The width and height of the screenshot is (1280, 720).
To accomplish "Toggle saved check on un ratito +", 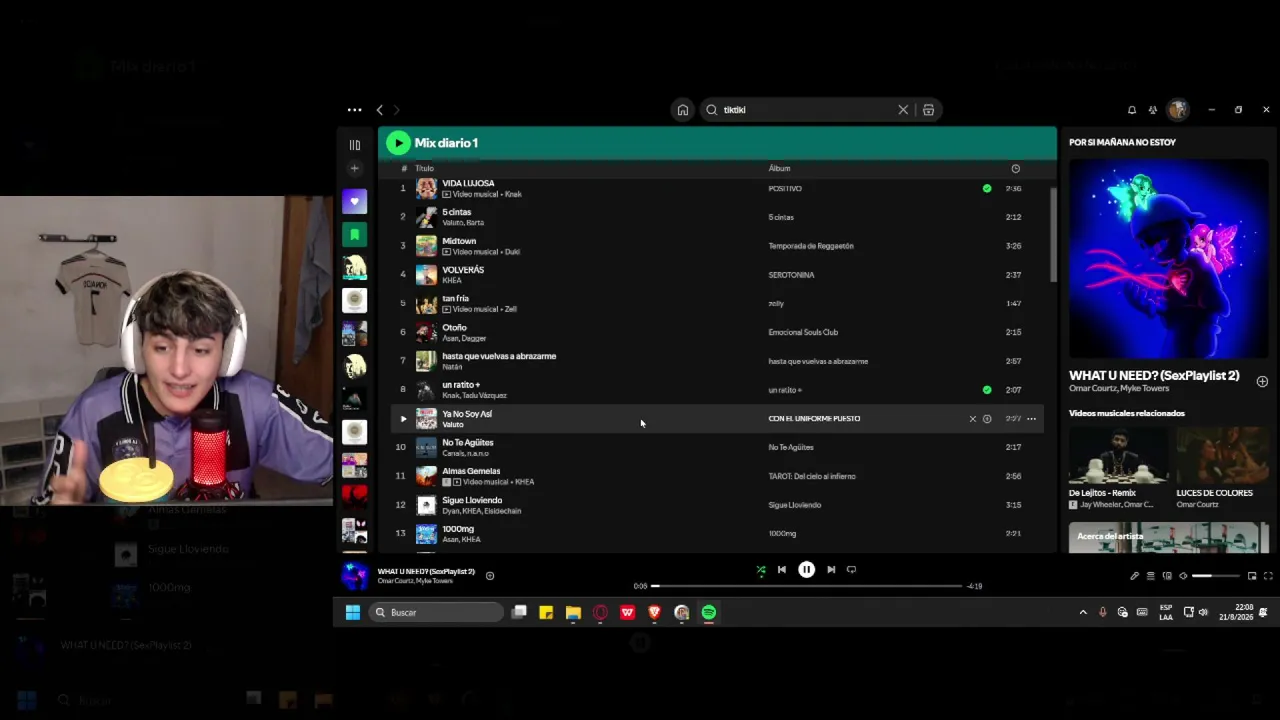I will click(x=987, y=390).
